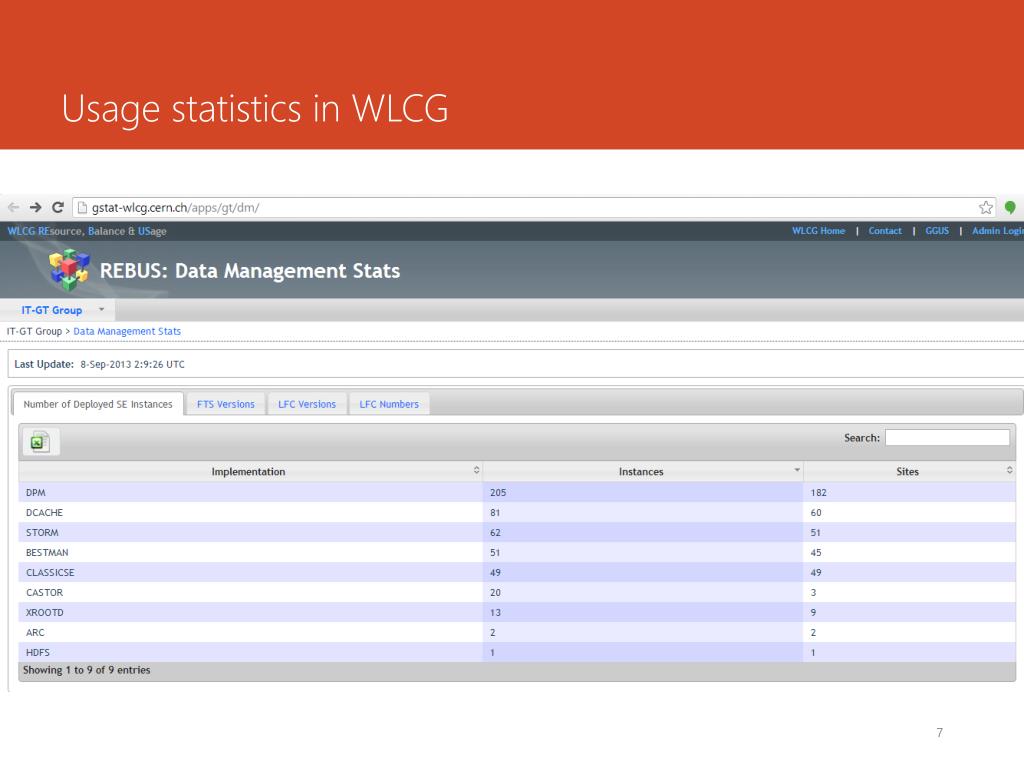1024x768 pixels.
Task: Switch to the LFC Versions tab
Action: tap(307, 404)
